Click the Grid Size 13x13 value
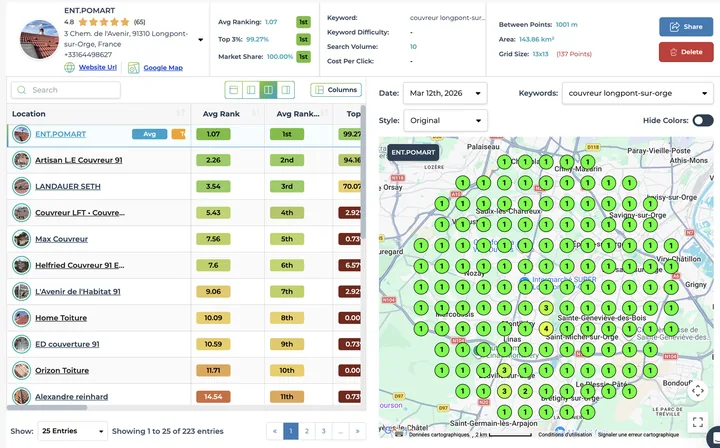The height and width of the screenshot is (448, 720). click(x=540, y=54)
